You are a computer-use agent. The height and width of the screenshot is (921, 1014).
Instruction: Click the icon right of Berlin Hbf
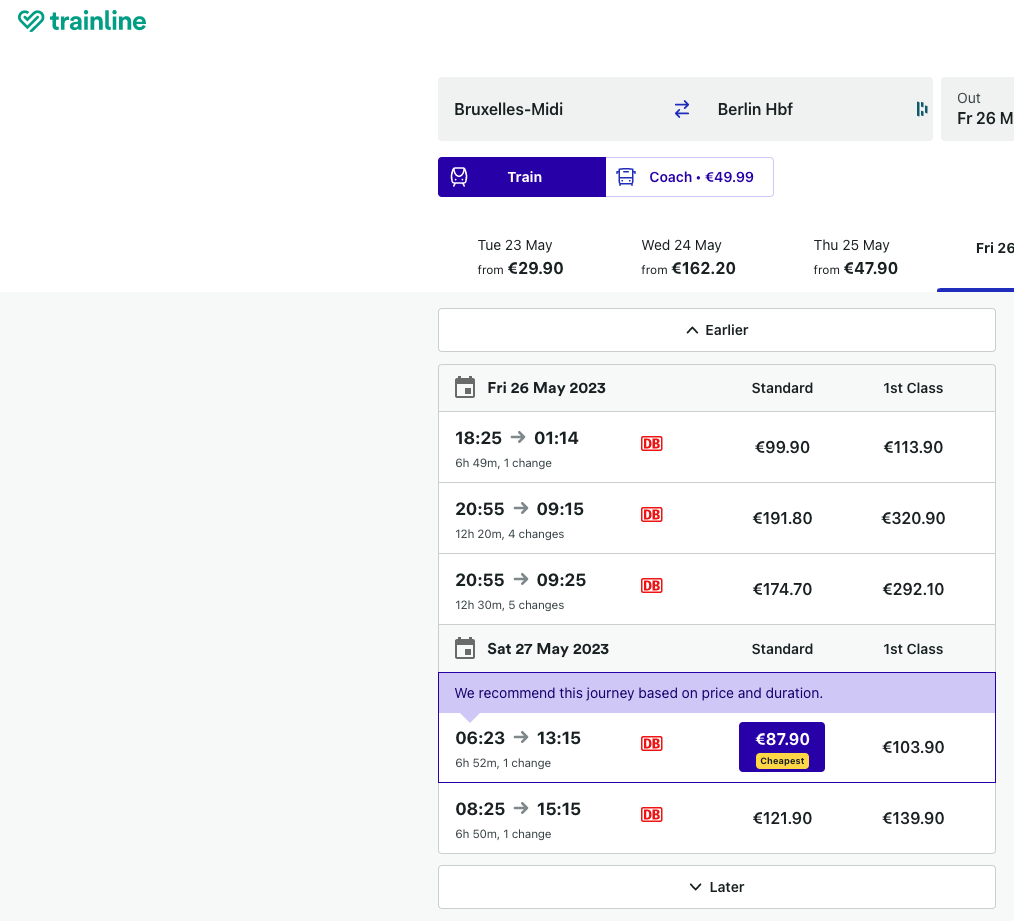pos(921,109)
